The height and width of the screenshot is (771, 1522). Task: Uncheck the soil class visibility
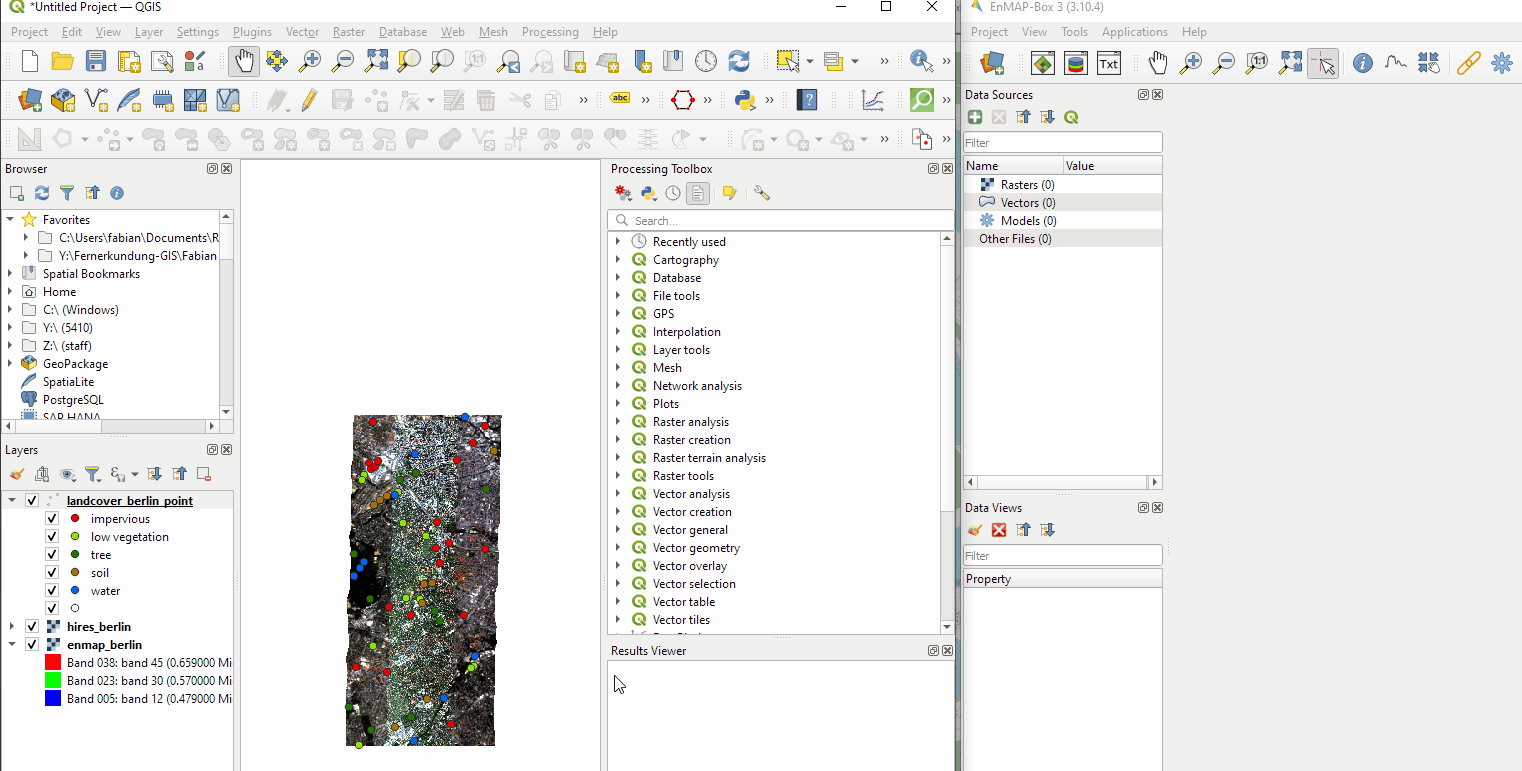(51, 572)
